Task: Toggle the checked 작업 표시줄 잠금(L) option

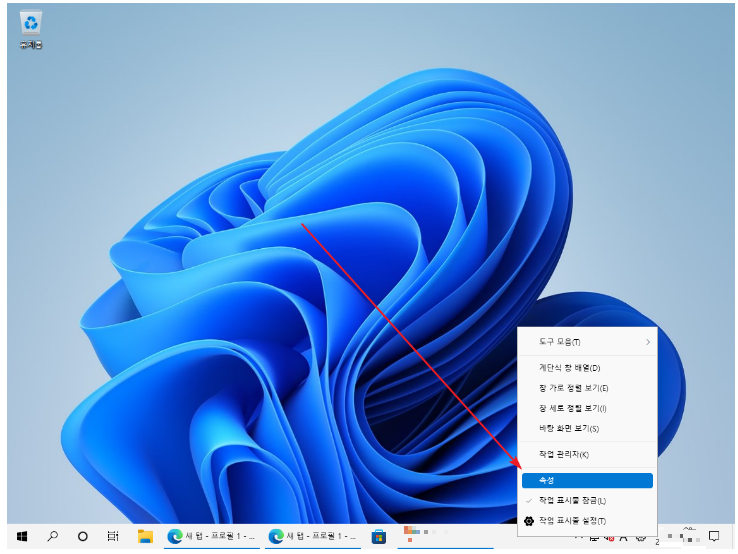Action: click(587, 500)
